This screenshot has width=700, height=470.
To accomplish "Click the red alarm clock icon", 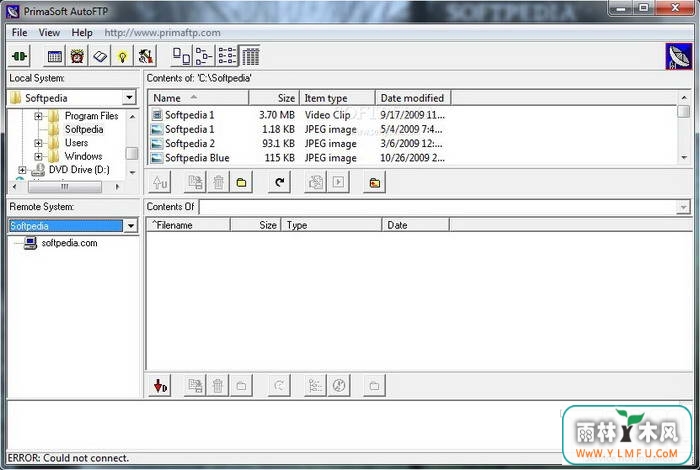I will coord(77,56).
